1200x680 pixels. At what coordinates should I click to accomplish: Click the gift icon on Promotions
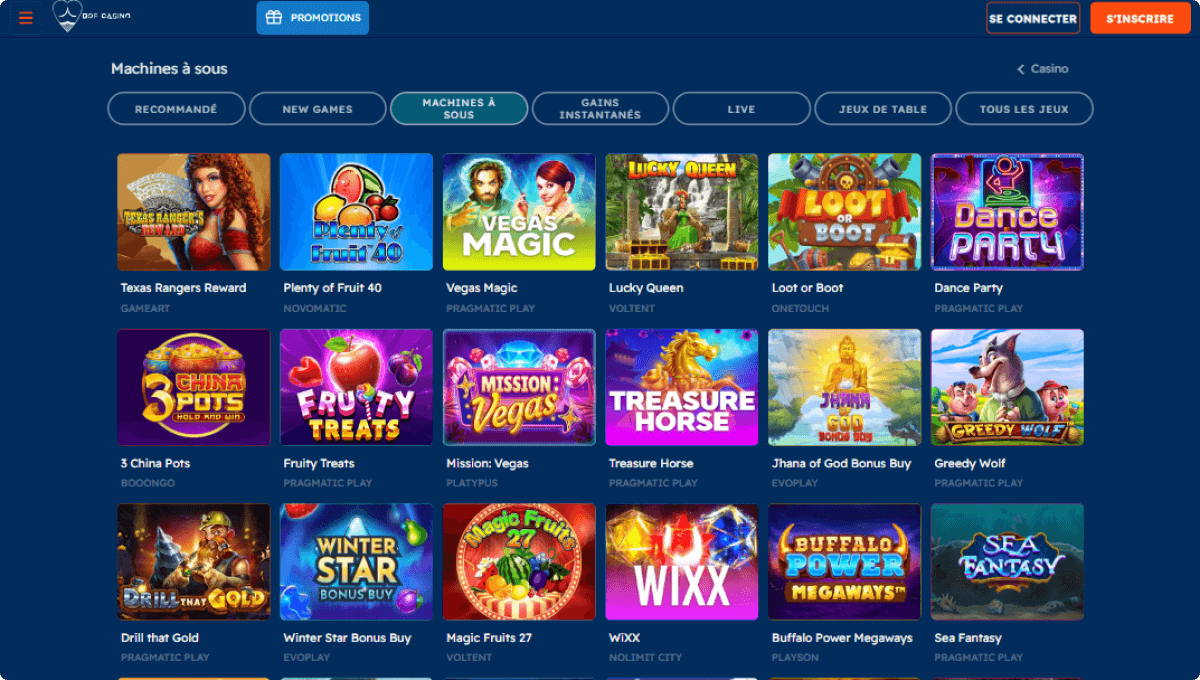point(274,18)
